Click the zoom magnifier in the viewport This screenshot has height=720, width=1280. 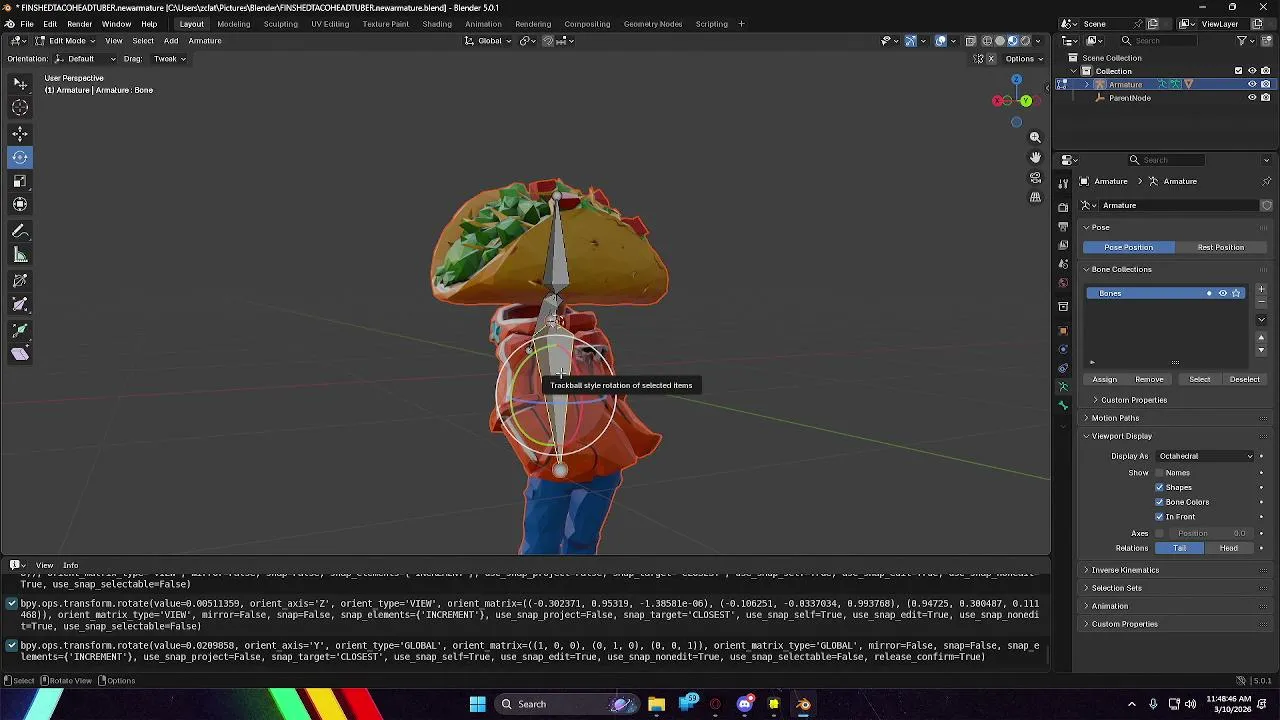(x=1035, y=137)
